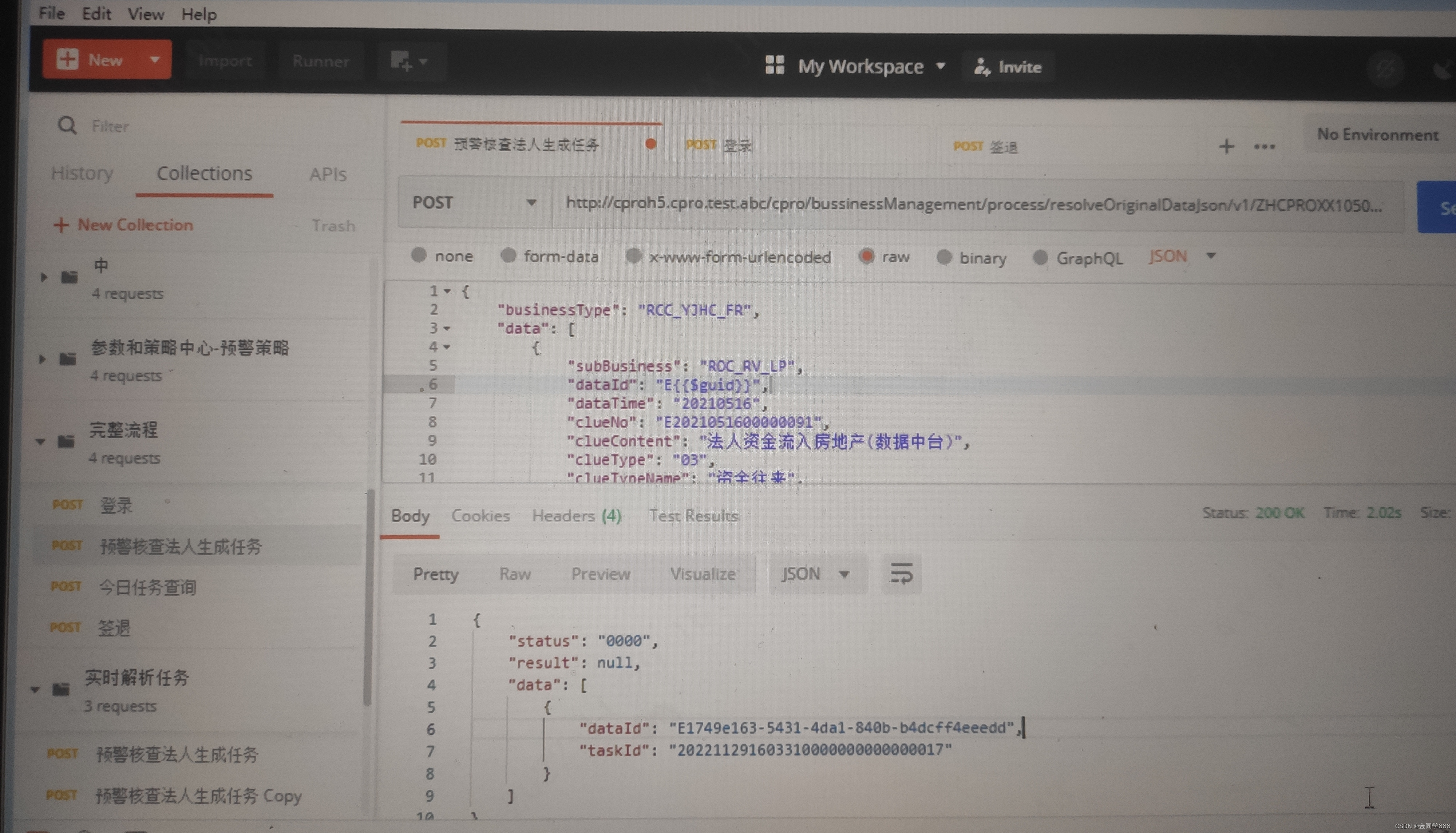Open the My Workspace dropdown
The width and height of the screenshot is (1456, 833).
[872, 66]
